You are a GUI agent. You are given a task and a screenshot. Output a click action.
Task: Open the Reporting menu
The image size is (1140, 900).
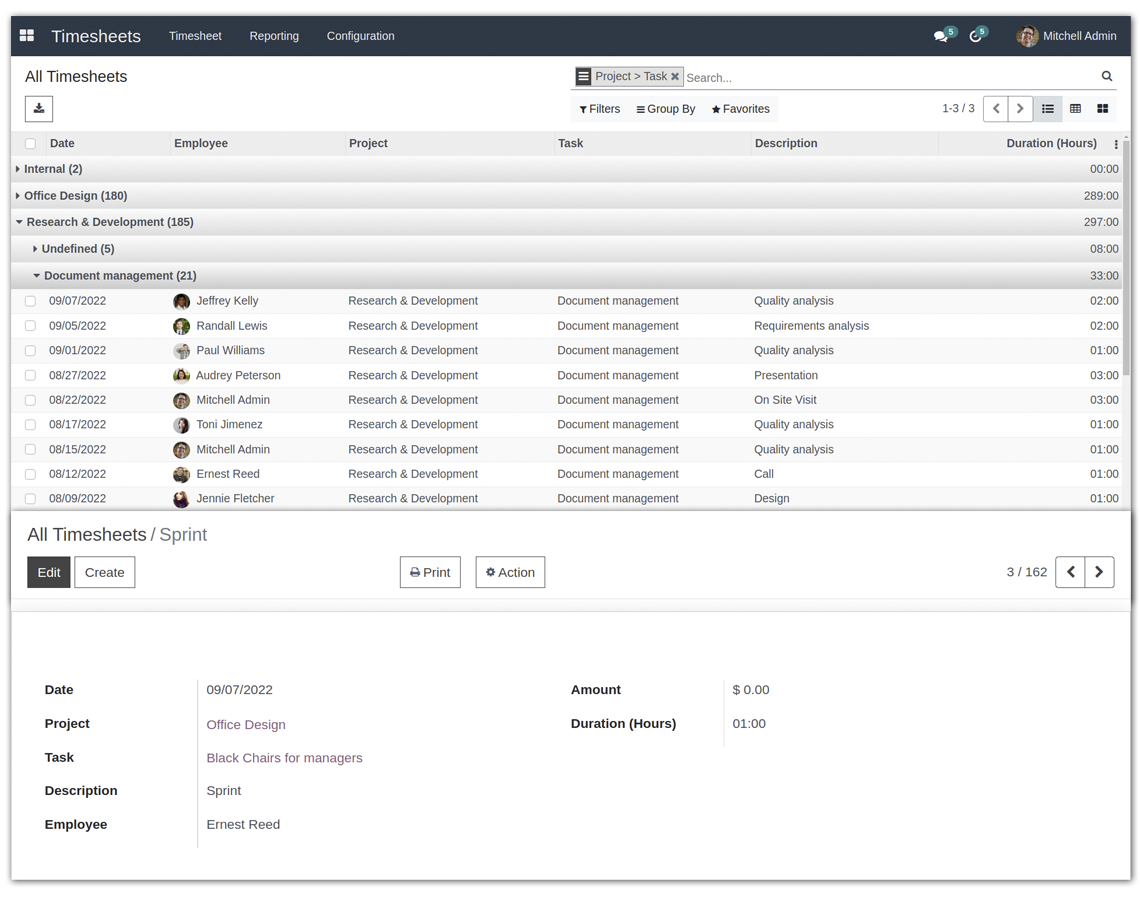(274, 36)
